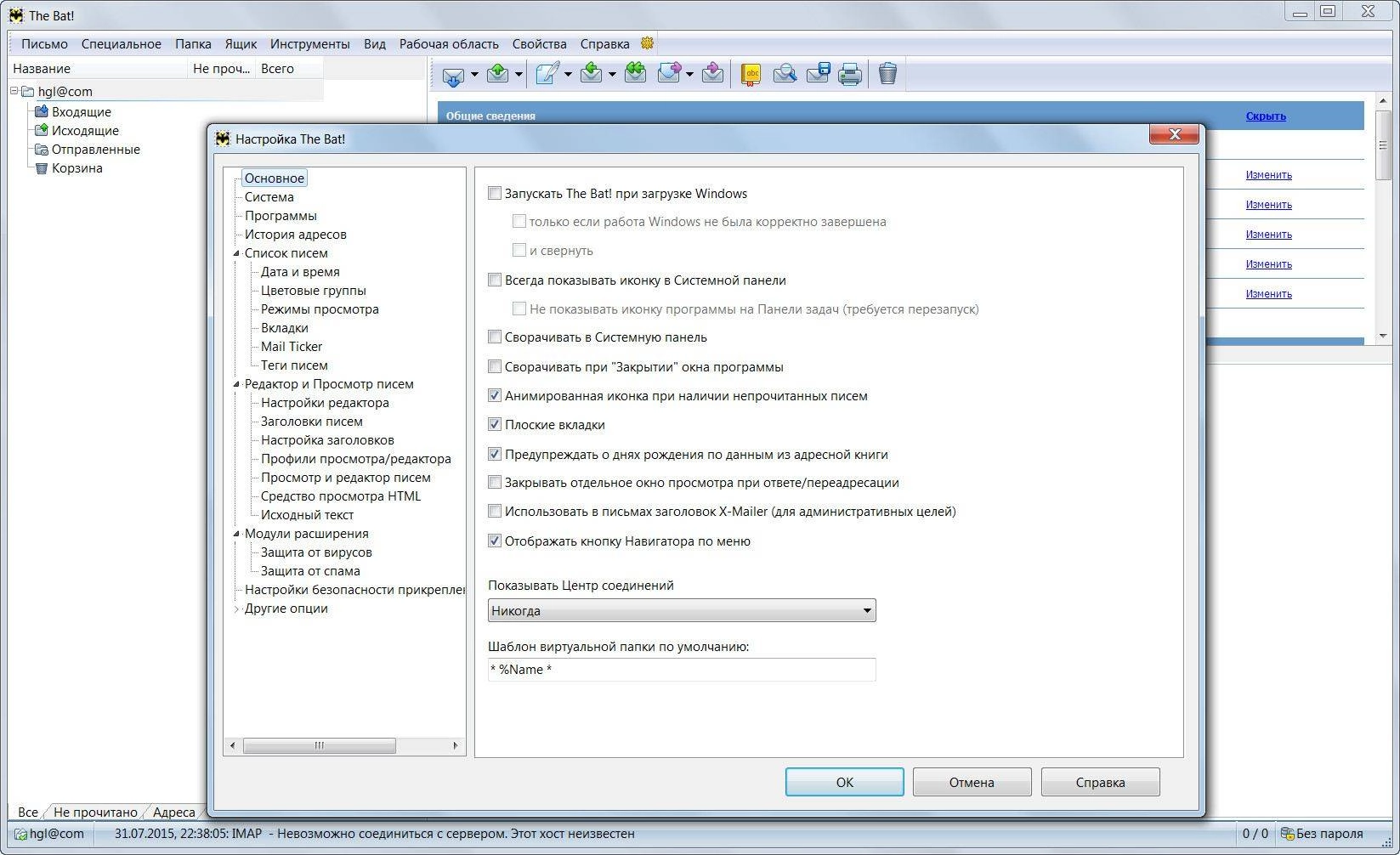Viewport: 1400px width, 855px height.
Task: Click the search messages magnifier icon
Action: coord(785,75)
